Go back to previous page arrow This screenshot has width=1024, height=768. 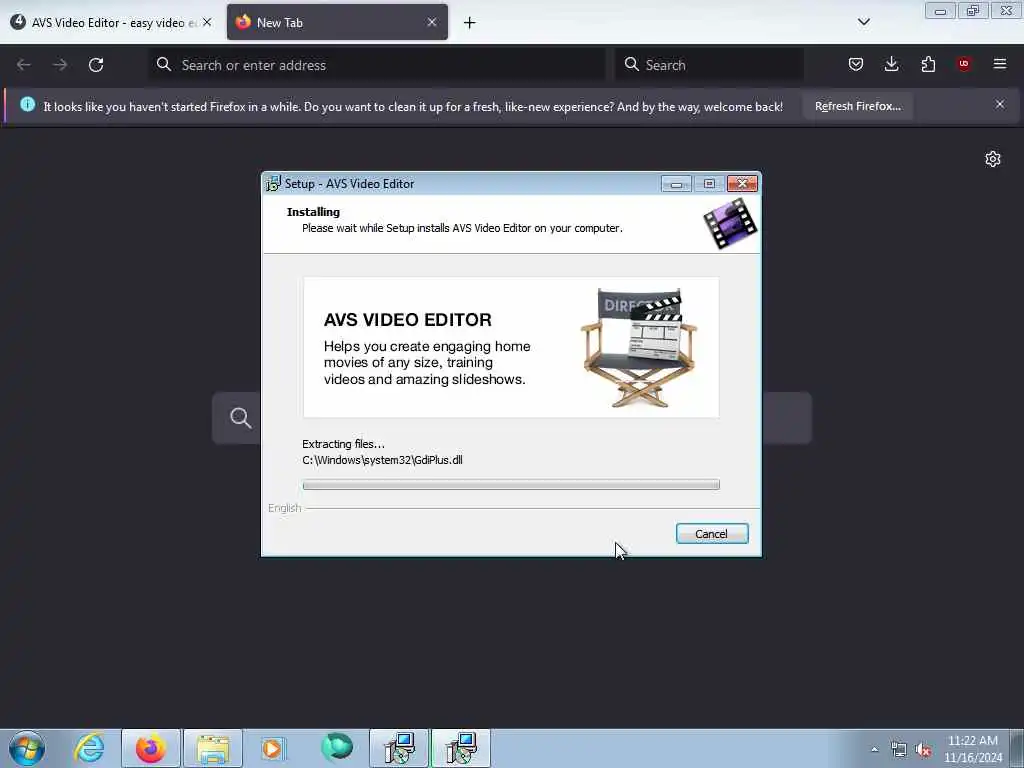pos(24,65)
